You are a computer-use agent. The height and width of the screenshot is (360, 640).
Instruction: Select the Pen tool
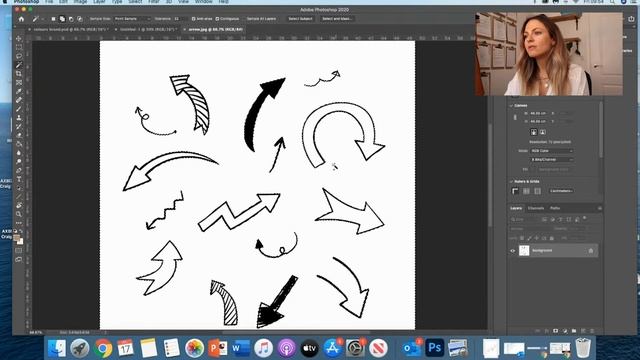pos(19,170)
